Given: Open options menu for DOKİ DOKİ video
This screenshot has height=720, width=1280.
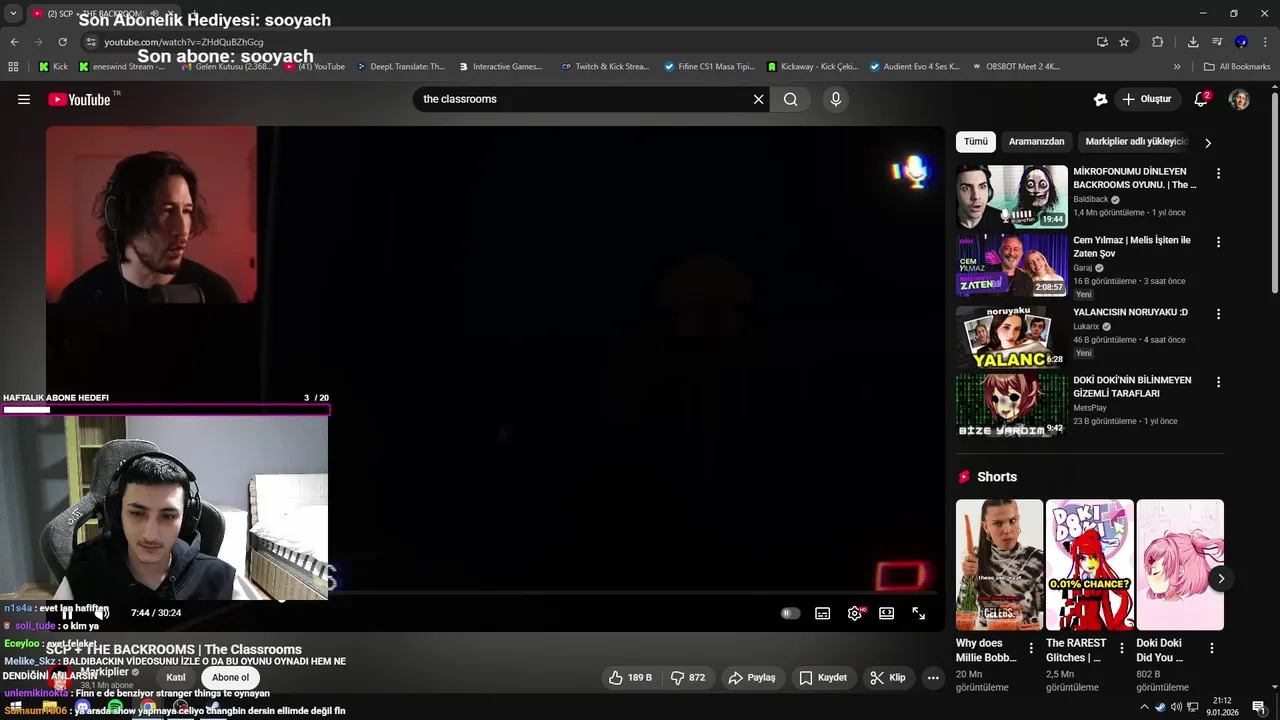Looking at the screenshot, I should click(1218, 382).
